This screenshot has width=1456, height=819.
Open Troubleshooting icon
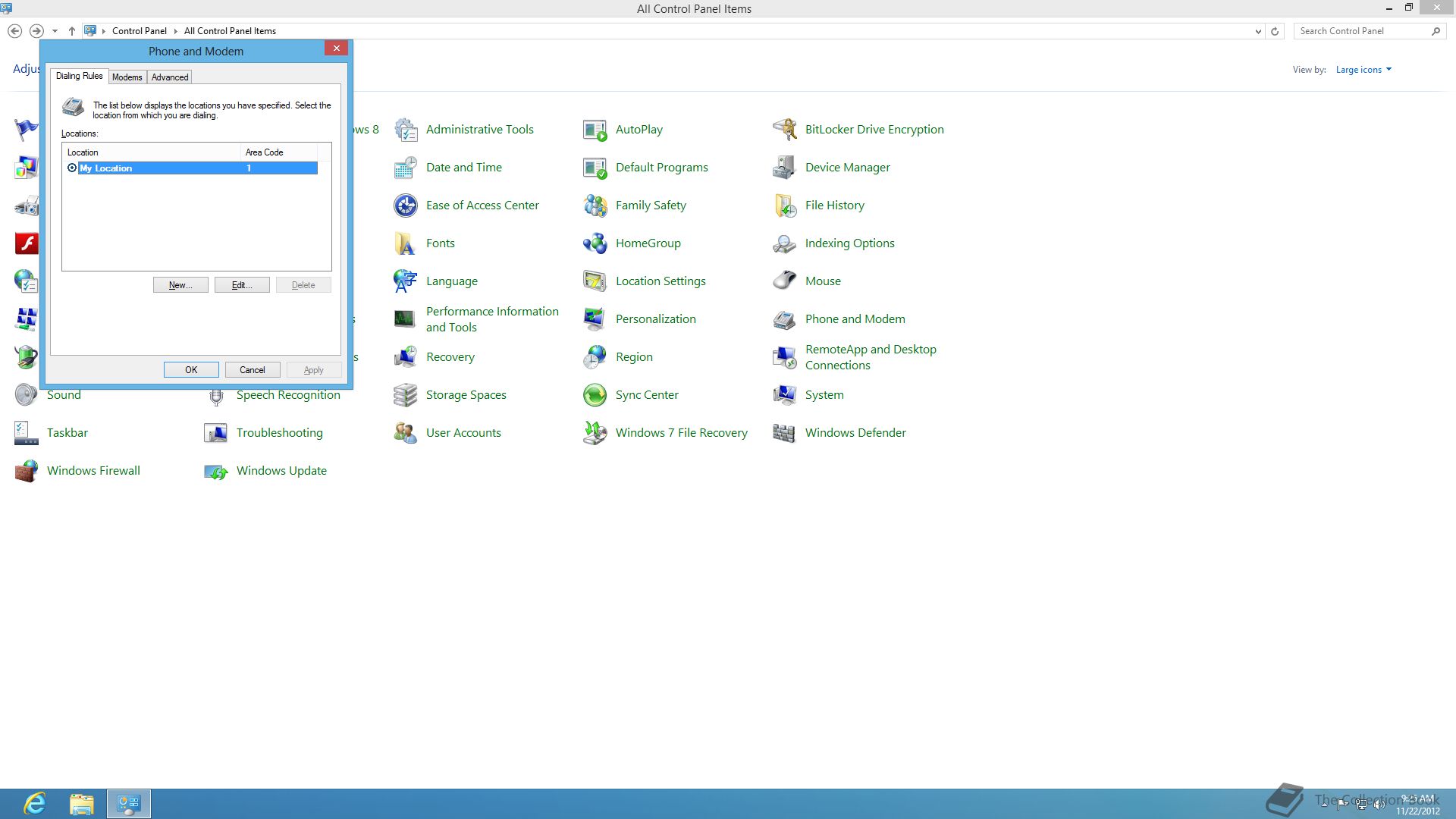click(216, 433)
